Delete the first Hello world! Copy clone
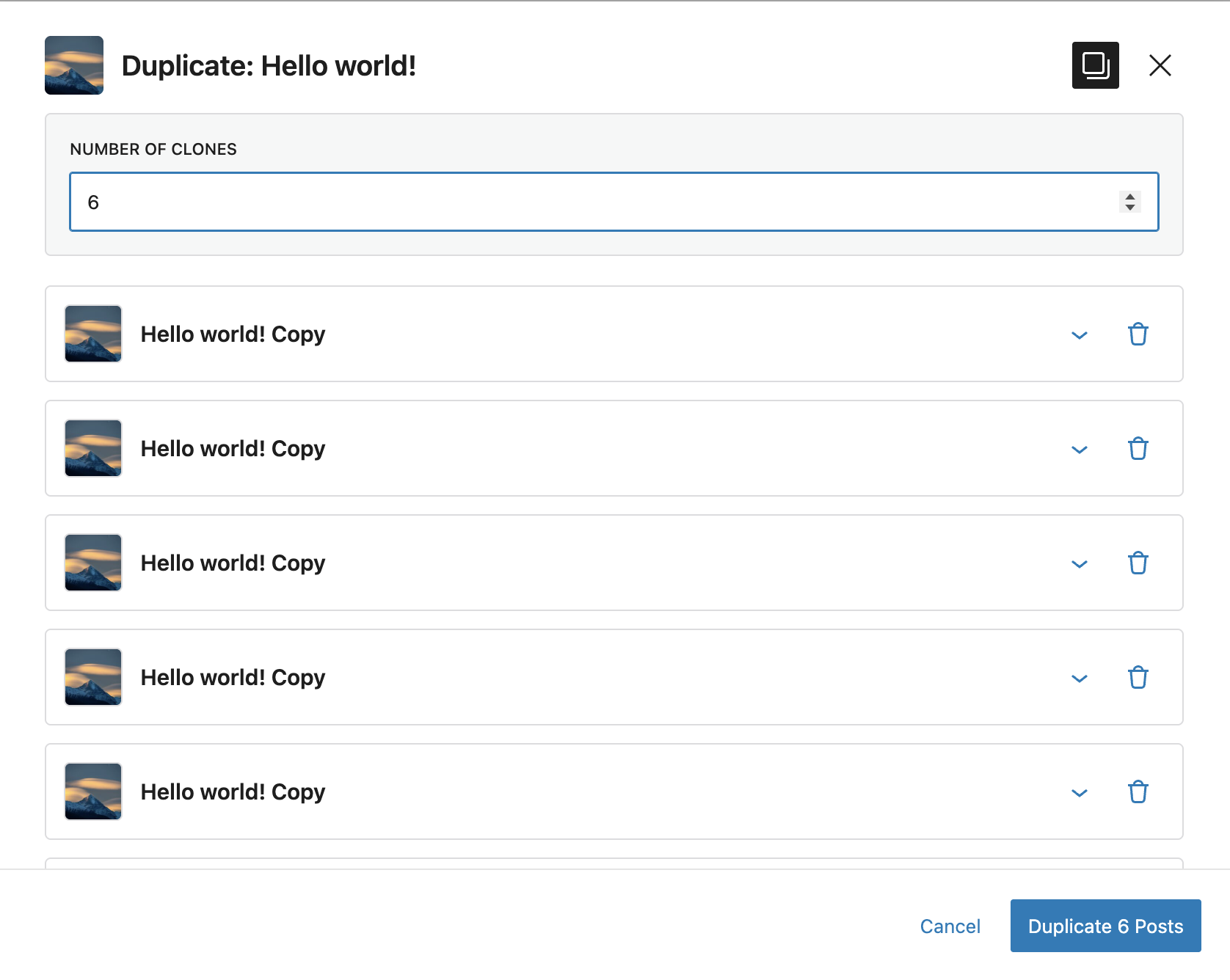The height and width of the screenshot is (980, 1230). click(1138, 334)
